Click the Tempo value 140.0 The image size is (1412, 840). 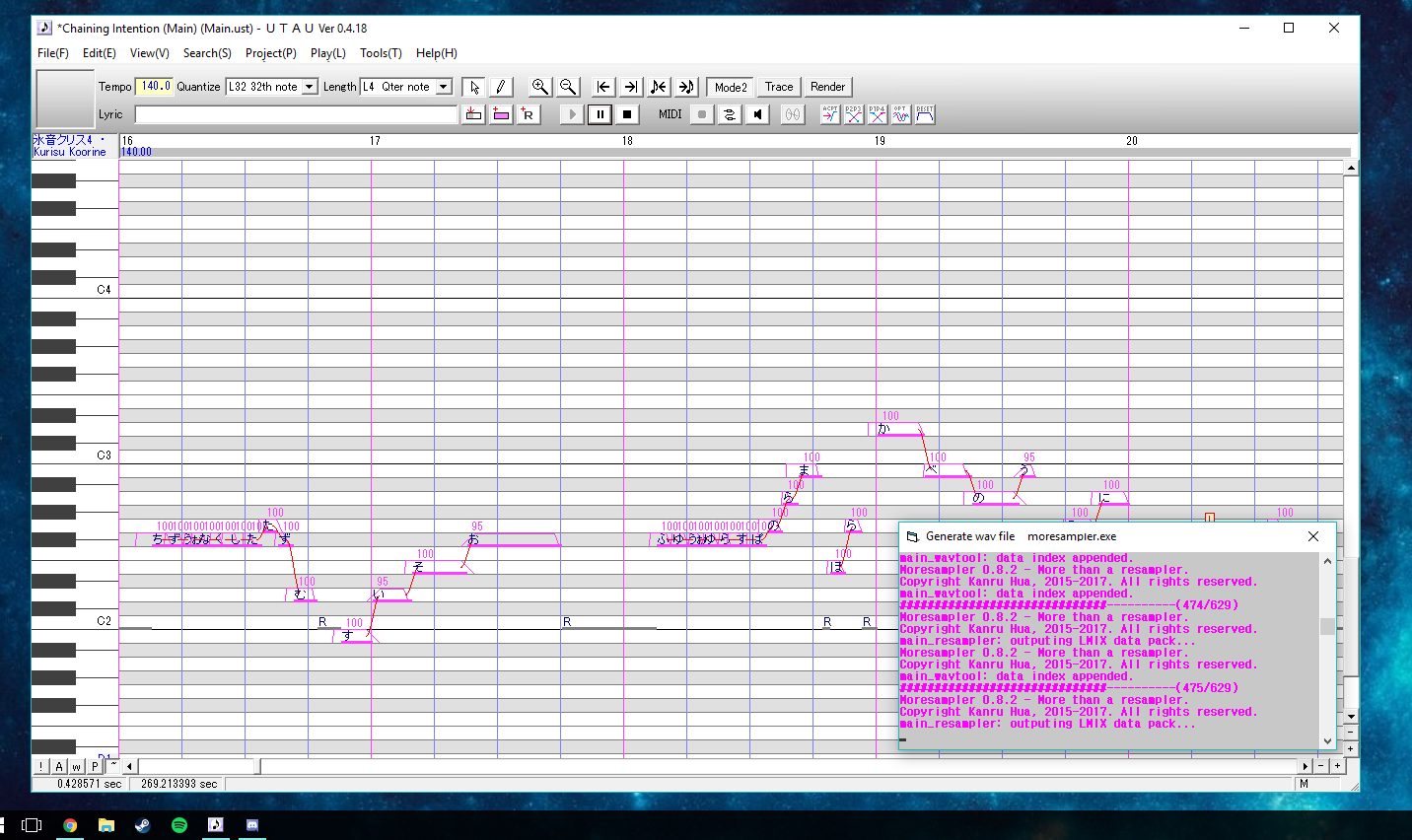point(155,87)
